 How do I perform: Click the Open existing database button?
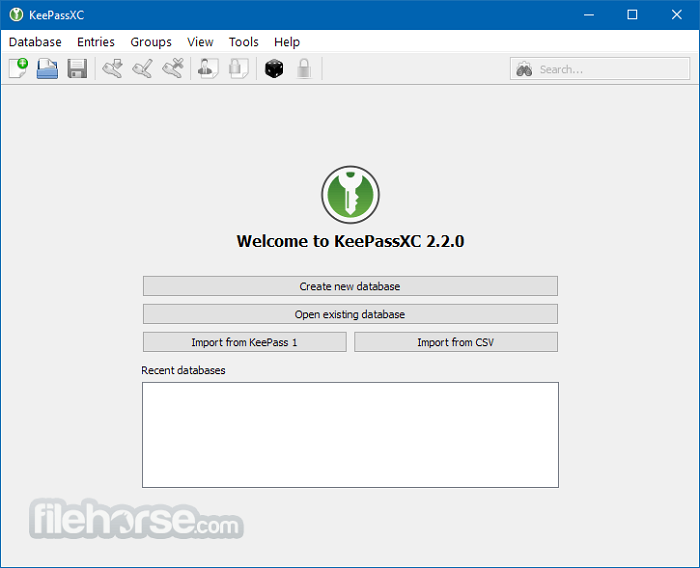click(350, 314)
